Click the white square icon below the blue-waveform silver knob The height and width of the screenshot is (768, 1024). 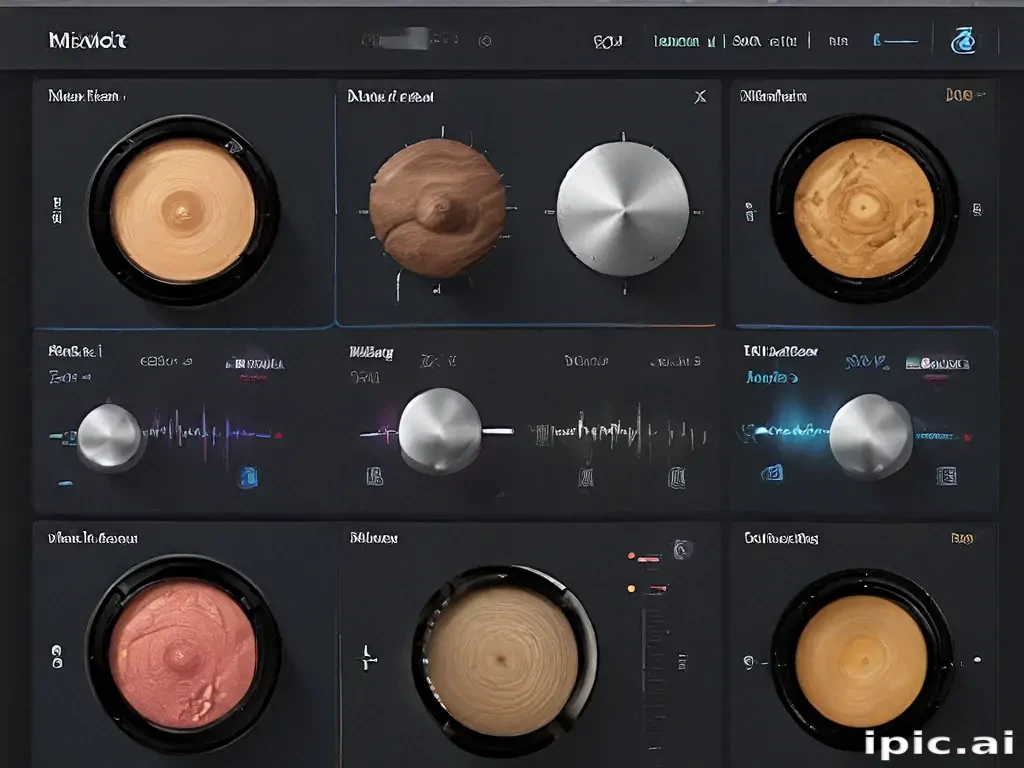[946, 475]
